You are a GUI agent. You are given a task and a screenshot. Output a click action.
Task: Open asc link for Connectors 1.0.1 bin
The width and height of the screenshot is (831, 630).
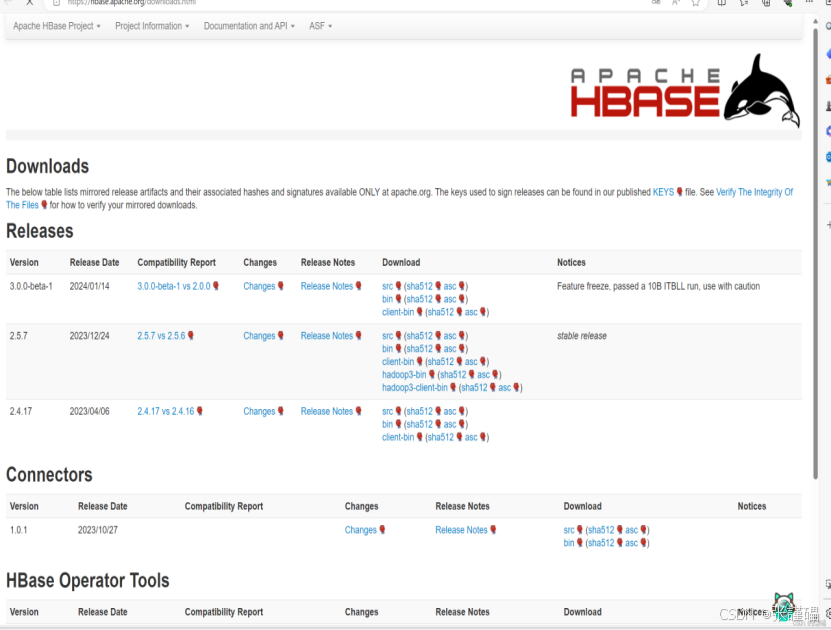631,543
